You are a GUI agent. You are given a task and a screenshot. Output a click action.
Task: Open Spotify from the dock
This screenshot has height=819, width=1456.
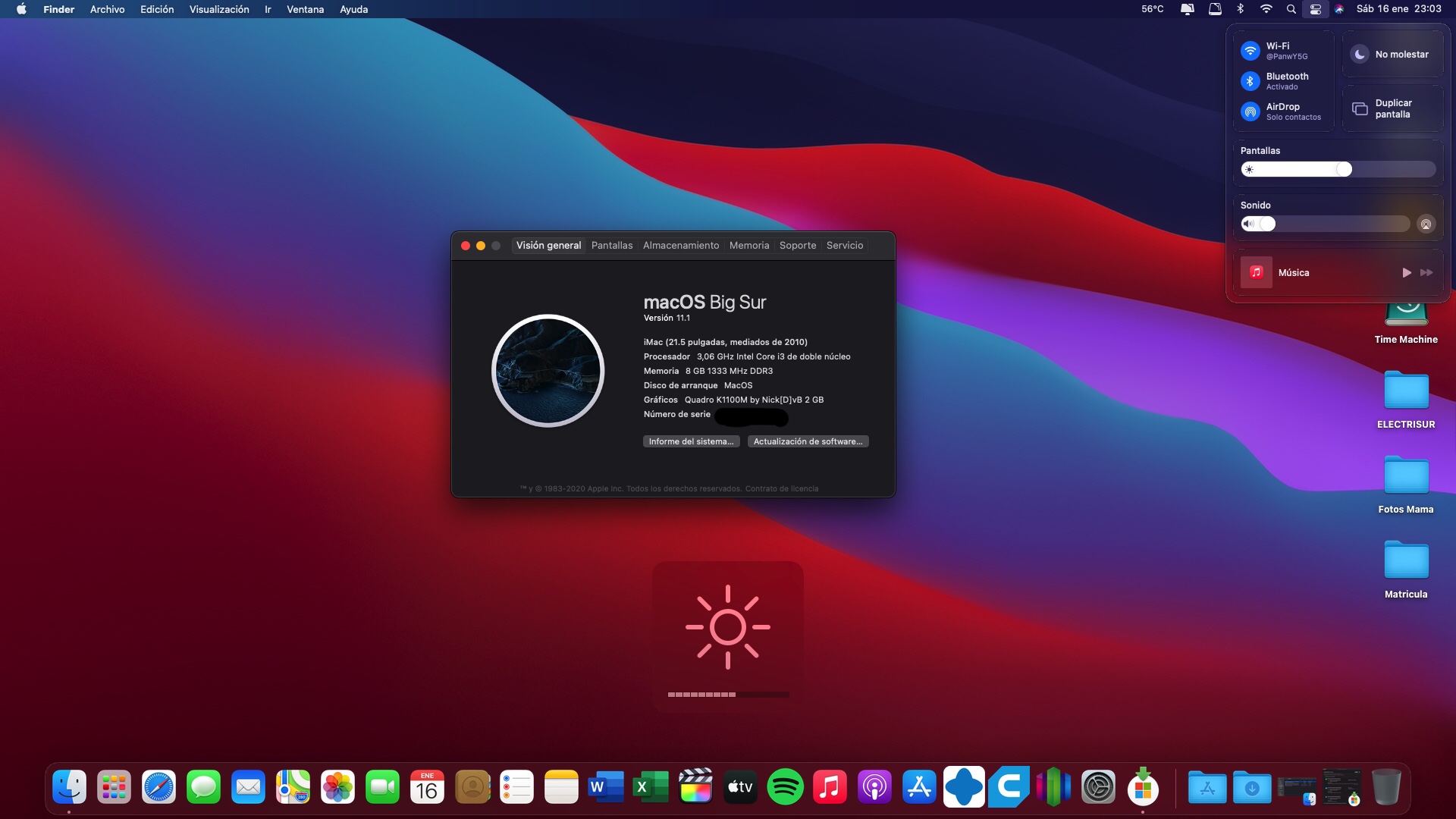pyautogui.click(x=785, y=787)
